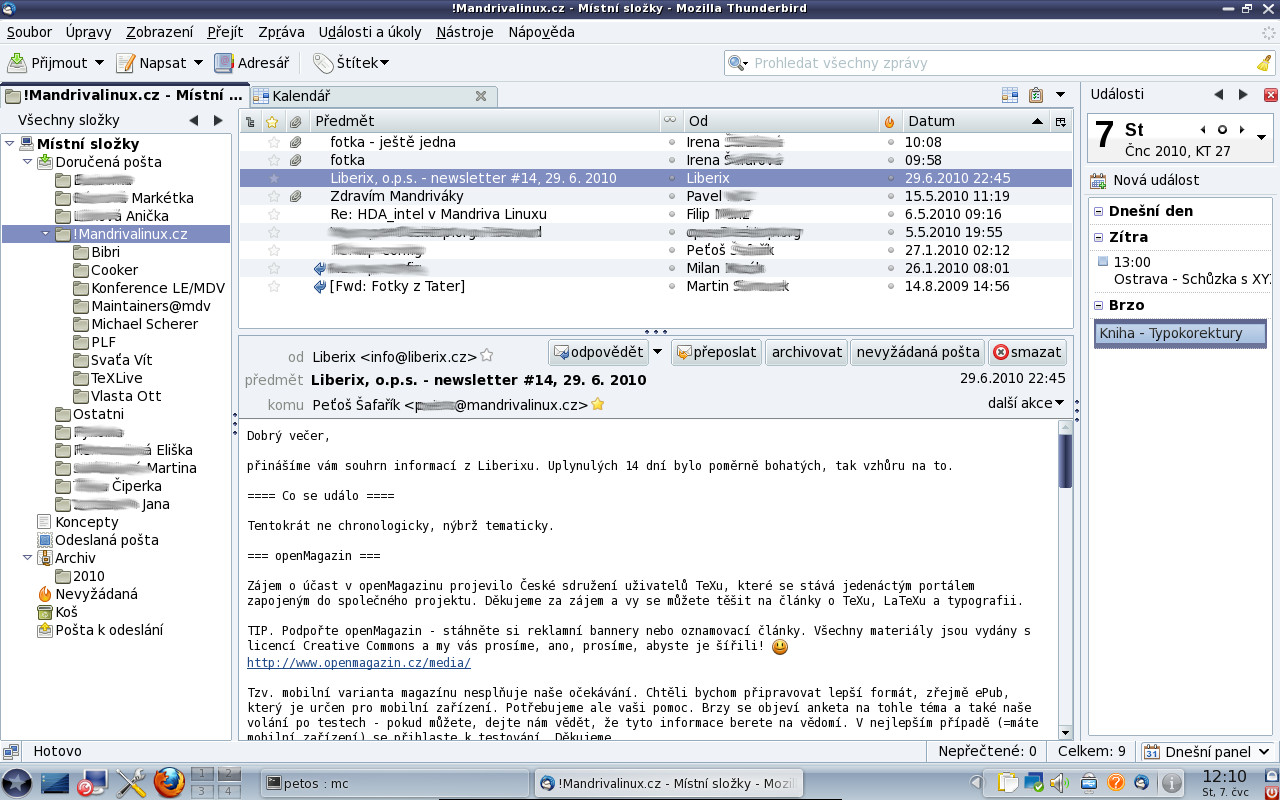Image resolution: width=1280 pixels, height=800 pixels.
Task: Toggle the star on 'Zdravím Mandriváky' message
Action: (274, 196)
